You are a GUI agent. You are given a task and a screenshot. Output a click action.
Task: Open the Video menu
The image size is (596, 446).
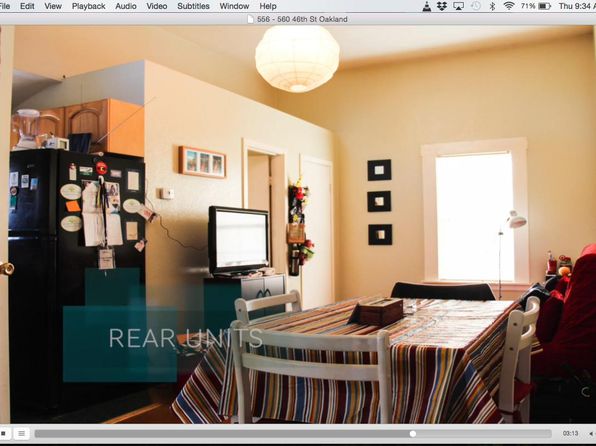157,6
